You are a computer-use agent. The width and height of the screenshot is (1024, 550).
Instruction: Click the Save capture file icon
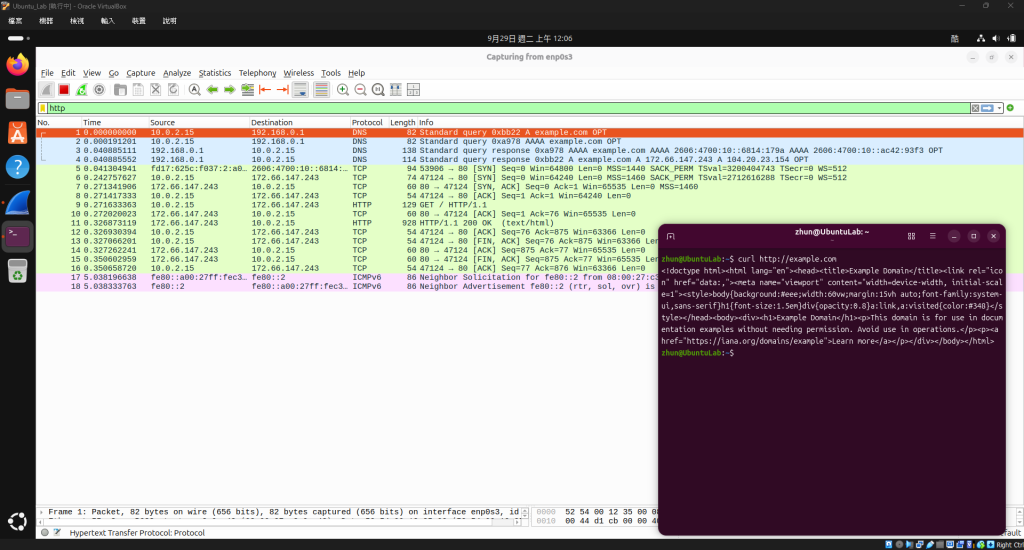tap(138, 89)
